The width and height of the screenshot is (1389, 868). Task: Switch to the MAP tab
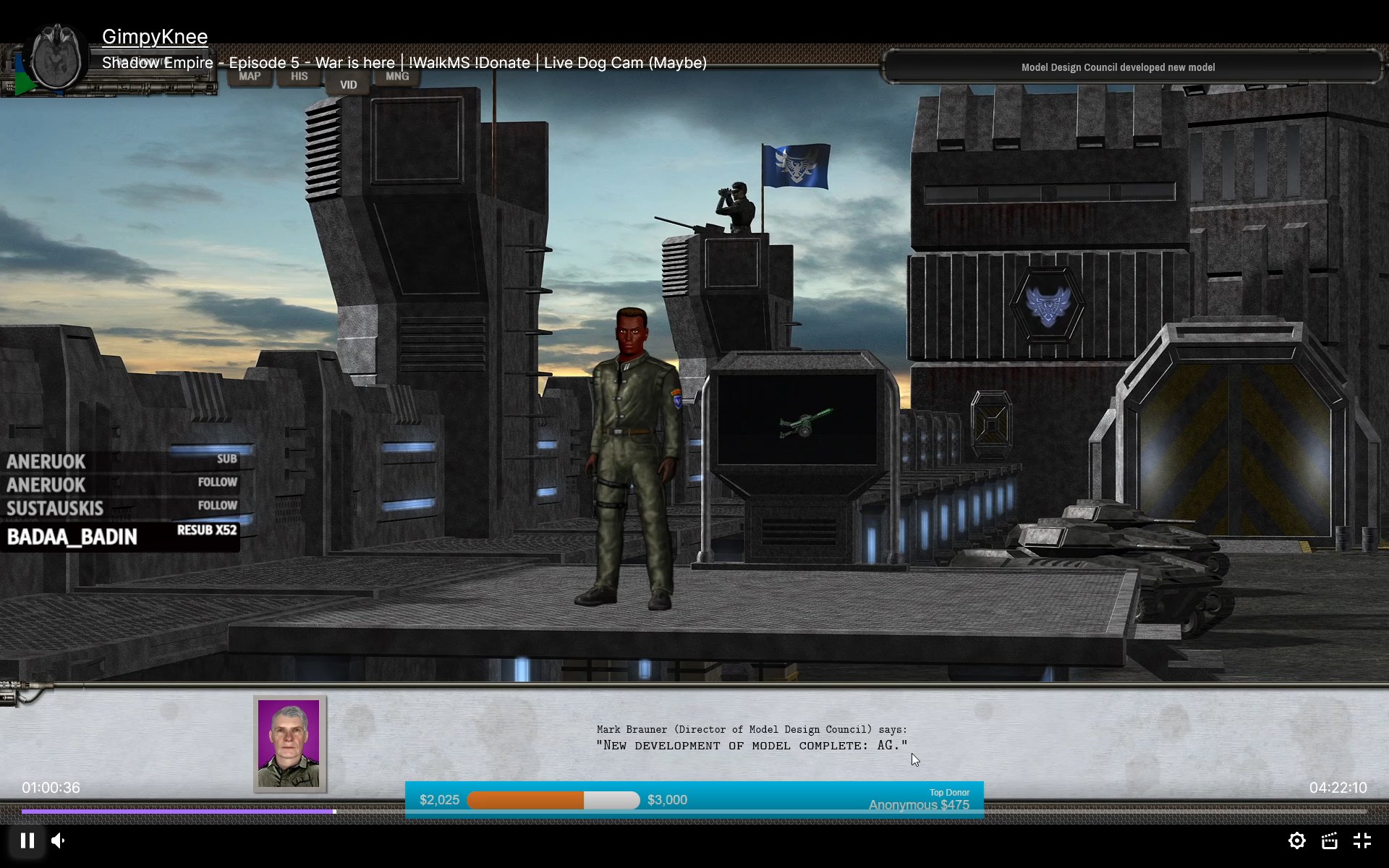coord(250,77)
